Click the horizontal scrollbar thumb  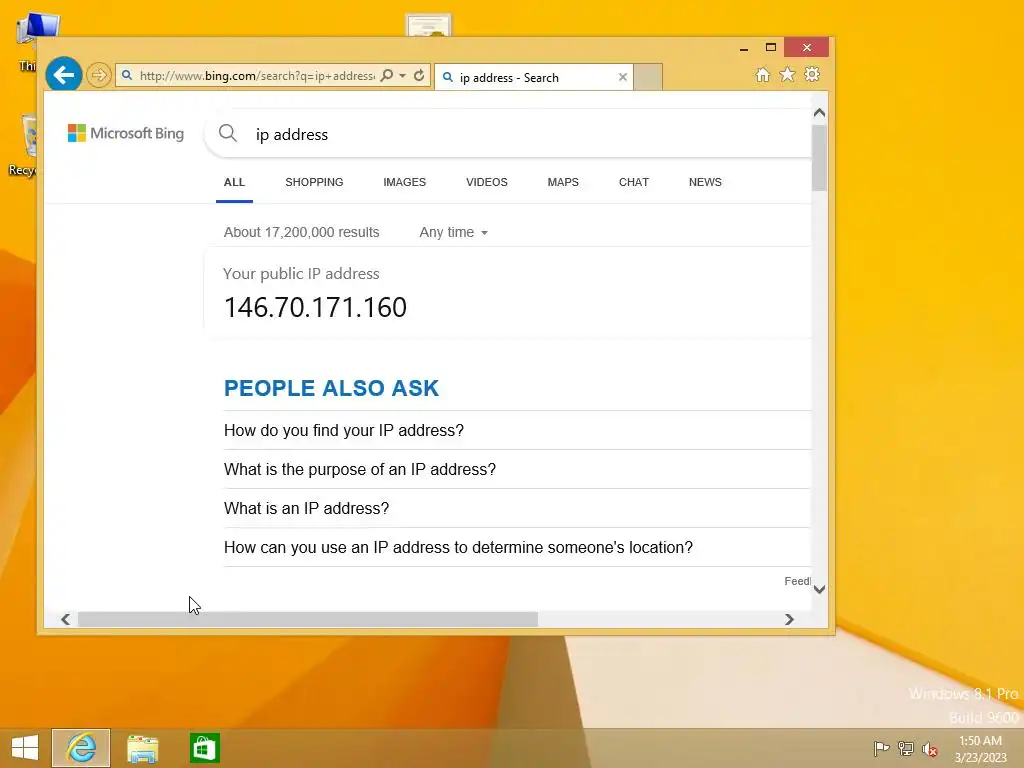308,619
